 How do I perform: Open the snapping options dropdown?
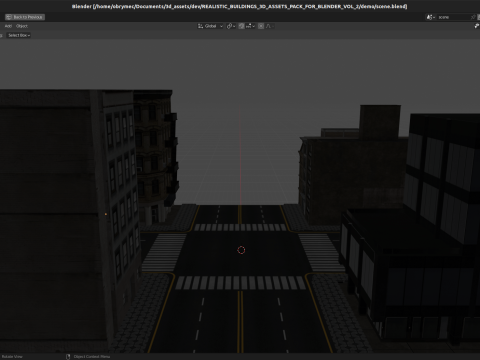click(250, 26)
